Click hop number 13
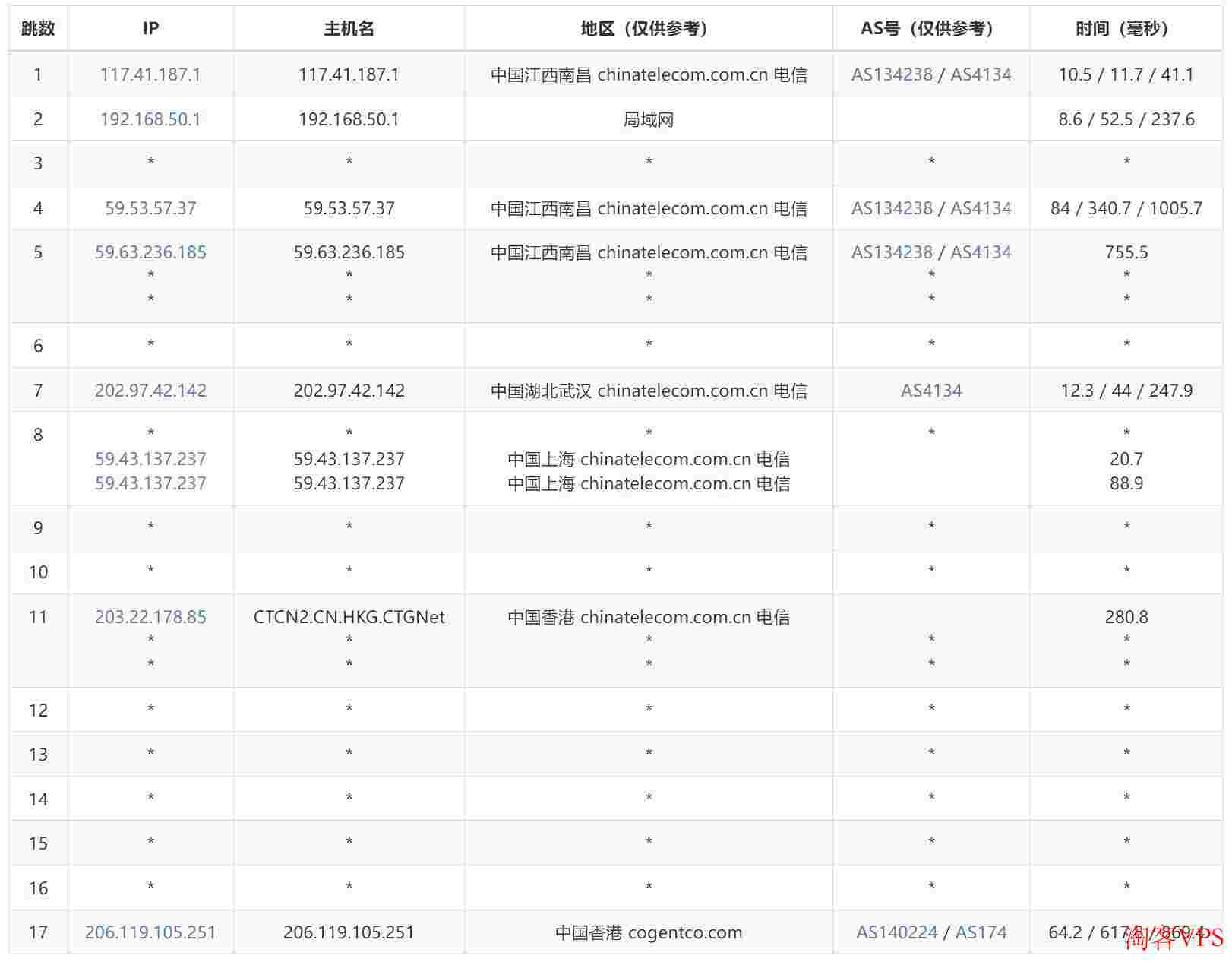Screen dimensions: 1232x962 (38, 755)
